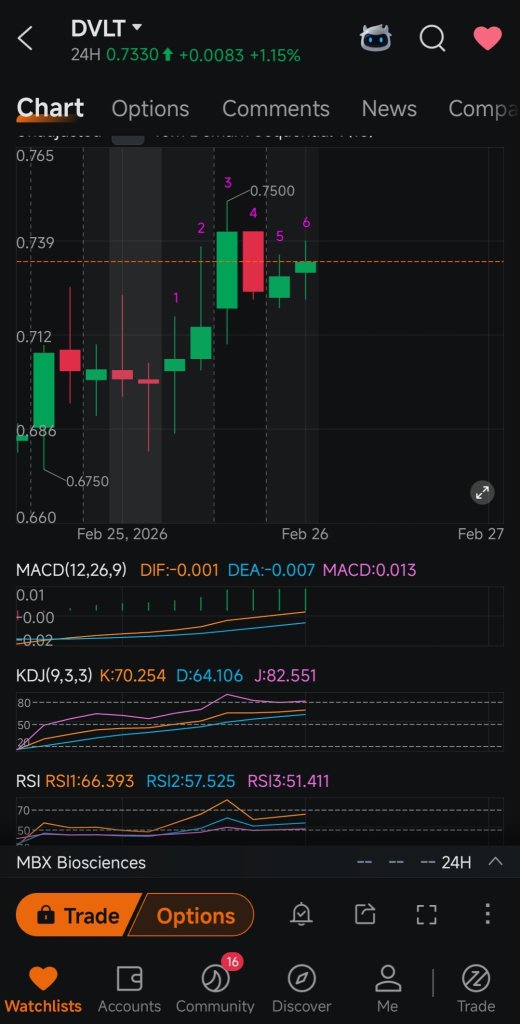Tap the outlined Options button
The image size is (520, 1024).
pyautogui.click(x=193, y=916)
